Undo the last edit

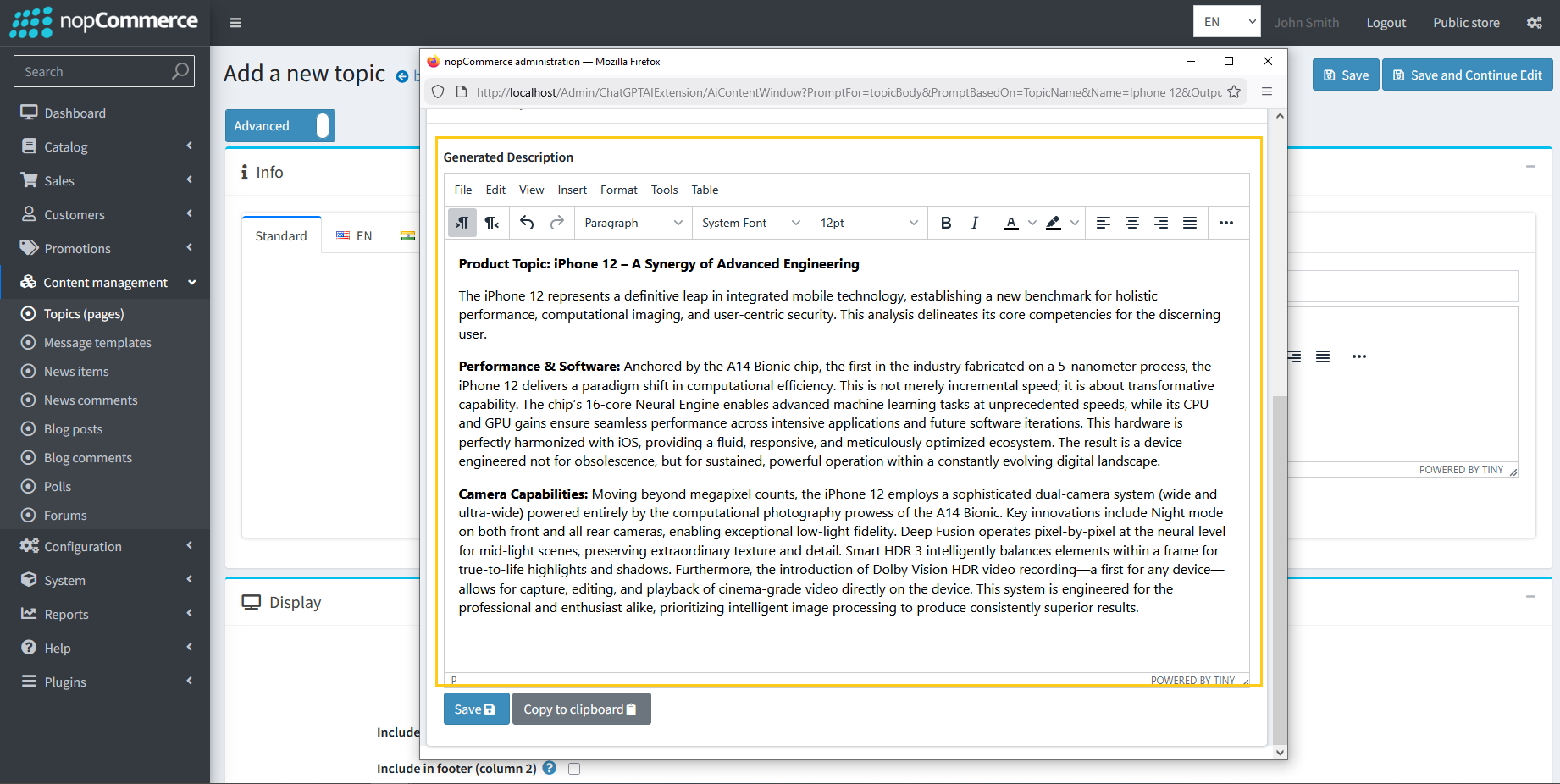[x=527, y=223]
